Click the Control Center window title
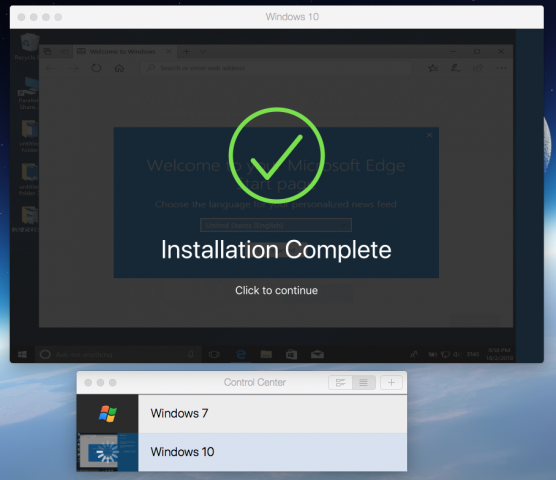This screenshot has height=480, width=556. point(255,382)
